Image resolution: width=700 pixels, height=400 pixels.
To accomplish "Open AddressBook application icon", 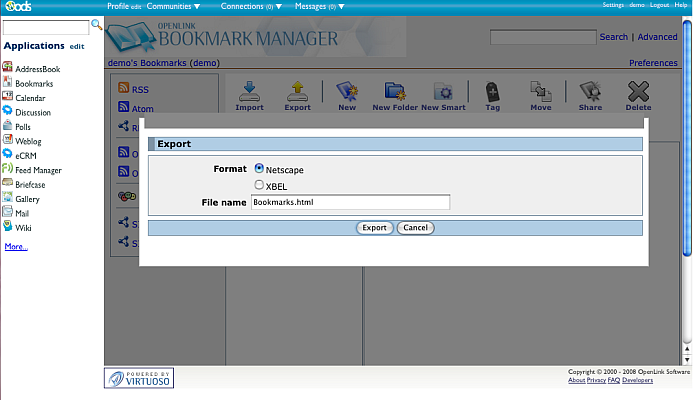I will point(7,67).
